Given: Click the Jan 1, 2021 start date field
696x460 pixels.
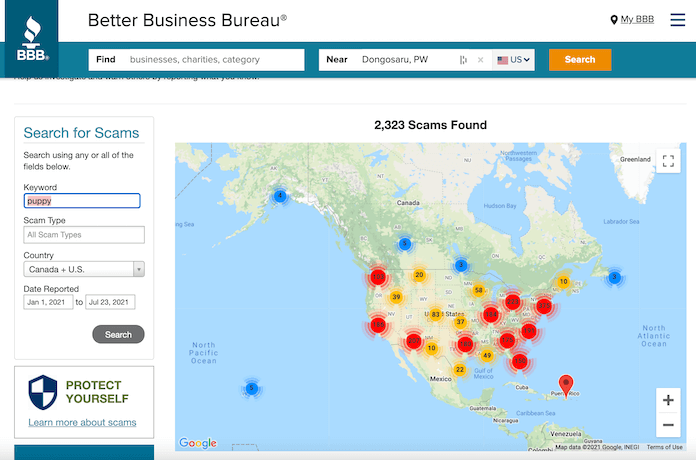Looking at the screenshot, I should point(48,302).
